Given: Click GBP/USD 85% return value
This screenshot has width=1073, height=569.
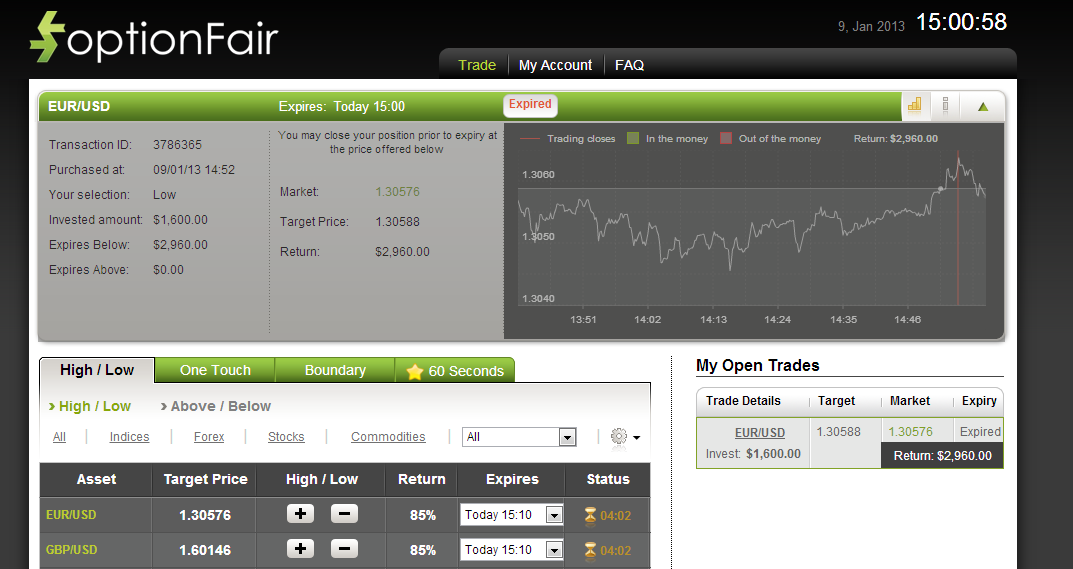Looking at the screenshot, I should [422, 550].
